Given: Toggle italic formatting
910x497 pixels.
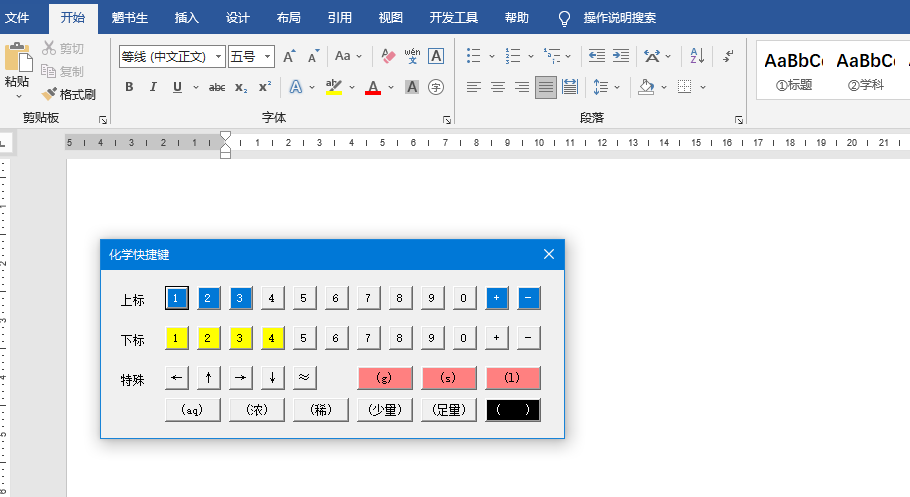Looking at the screenshot, I should coord(153,88).
